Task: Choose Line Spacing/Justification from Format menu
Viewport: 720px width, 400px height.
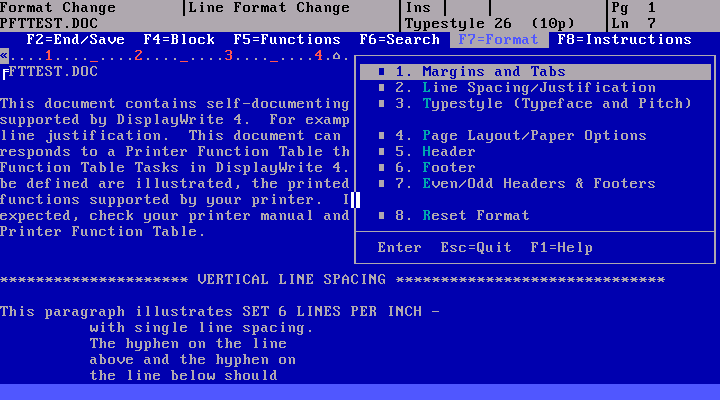Action: pos(525,88)
